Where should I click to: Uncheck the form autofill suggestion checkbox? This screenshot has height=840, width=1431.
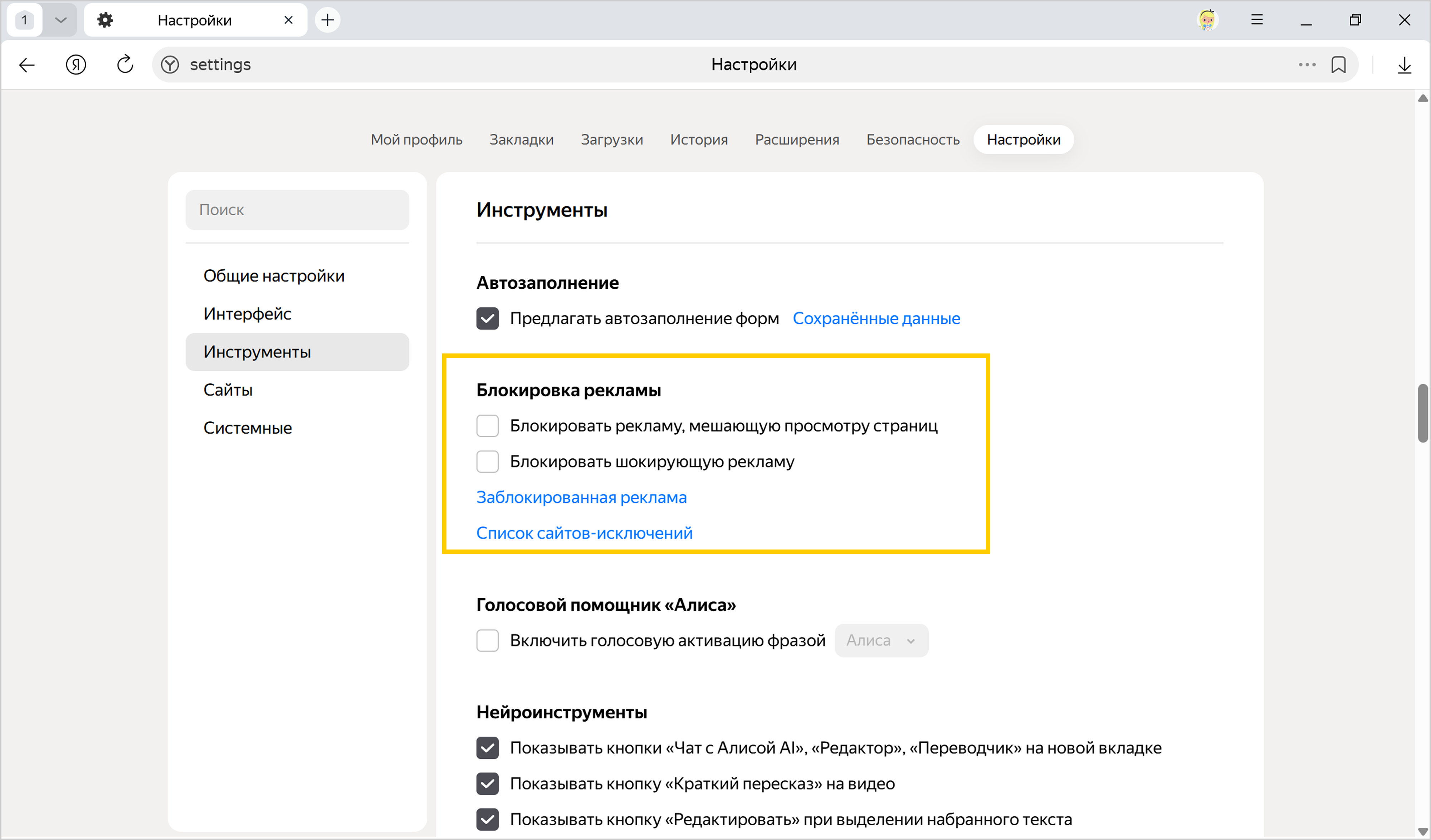[x=487, y=318]
